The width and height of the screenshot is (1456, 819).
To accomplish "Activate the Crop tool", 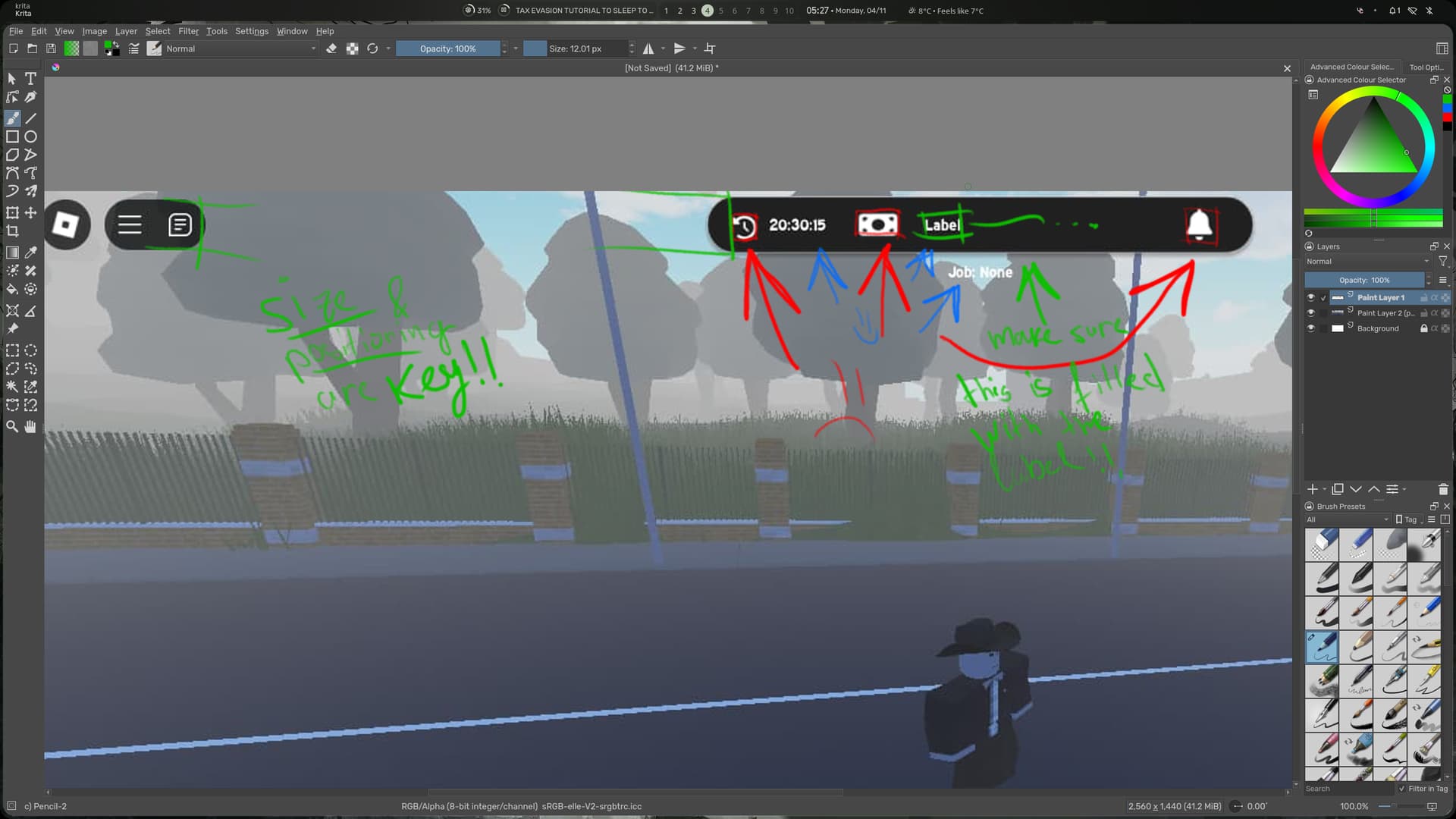I will pos(12,231).
